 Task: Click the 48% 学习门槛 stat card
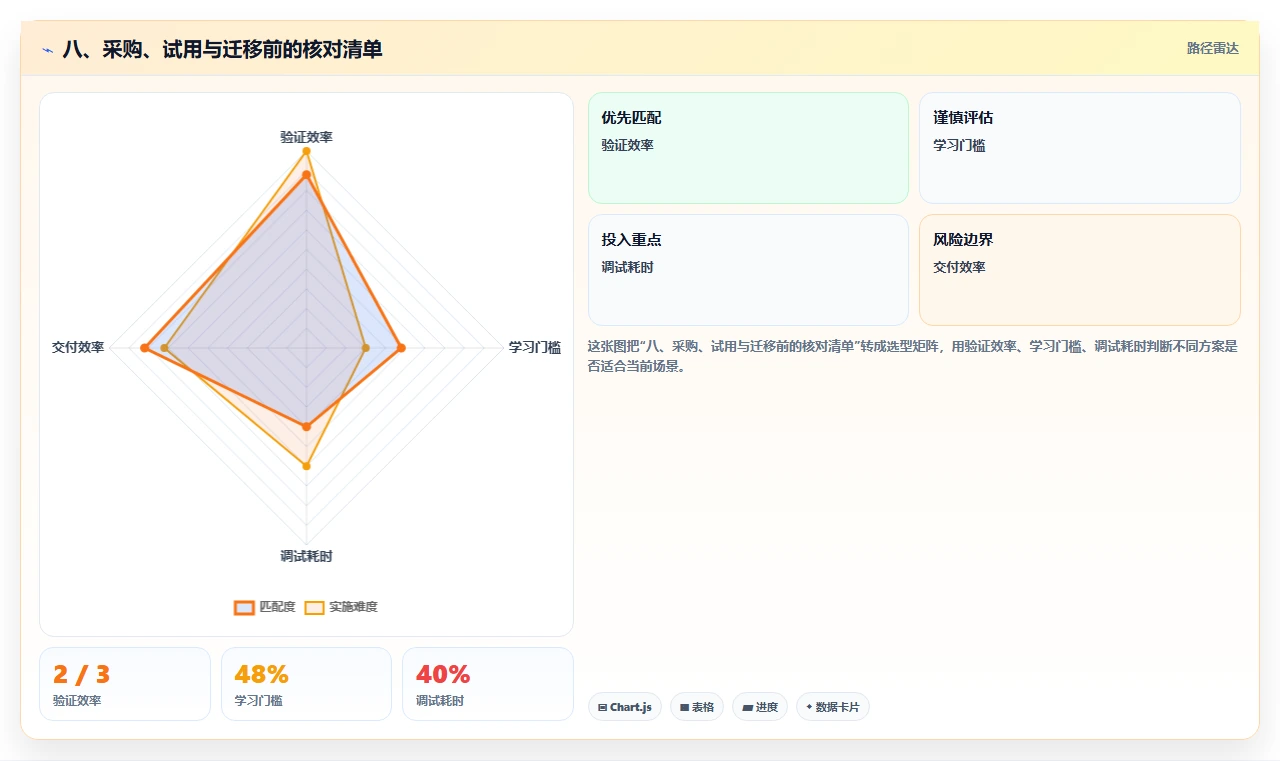306,684
